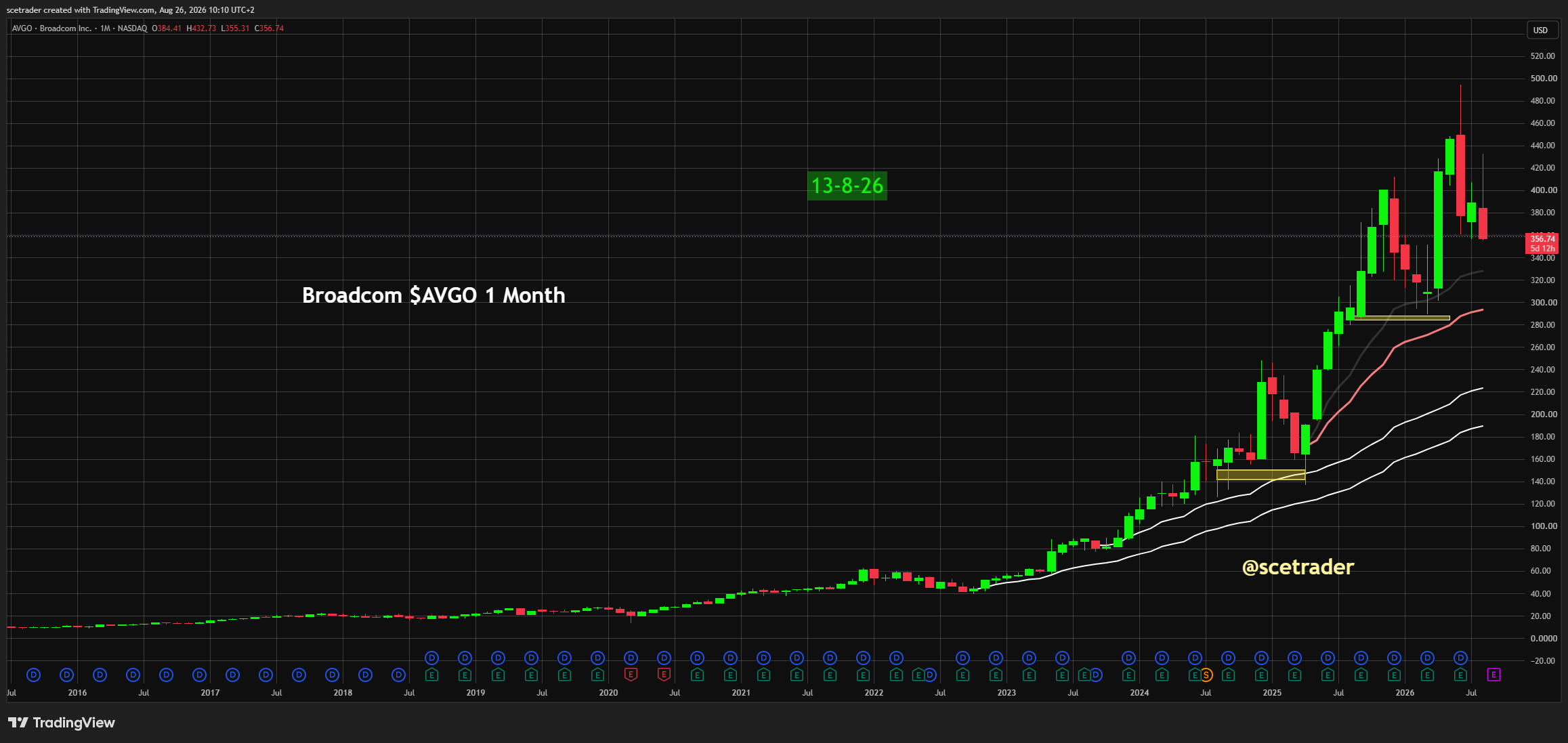
Task: Click the earnings marker overlapped by the split icon
Action: (x=1195, y=675)
